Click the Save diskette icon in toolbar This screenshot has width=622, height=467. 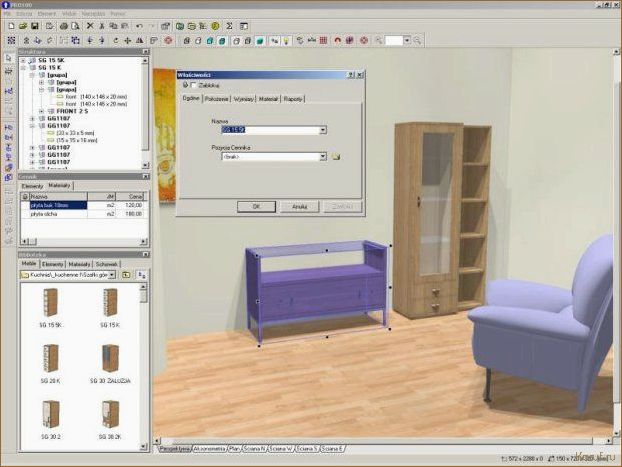coord(37,25)
